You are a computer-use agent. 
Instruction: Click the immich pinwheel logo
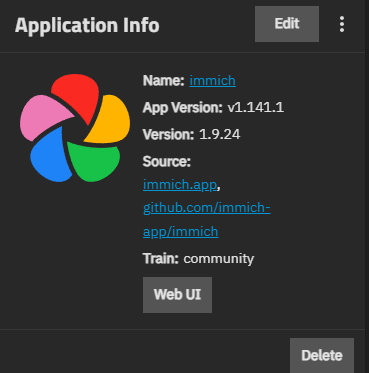75,128
